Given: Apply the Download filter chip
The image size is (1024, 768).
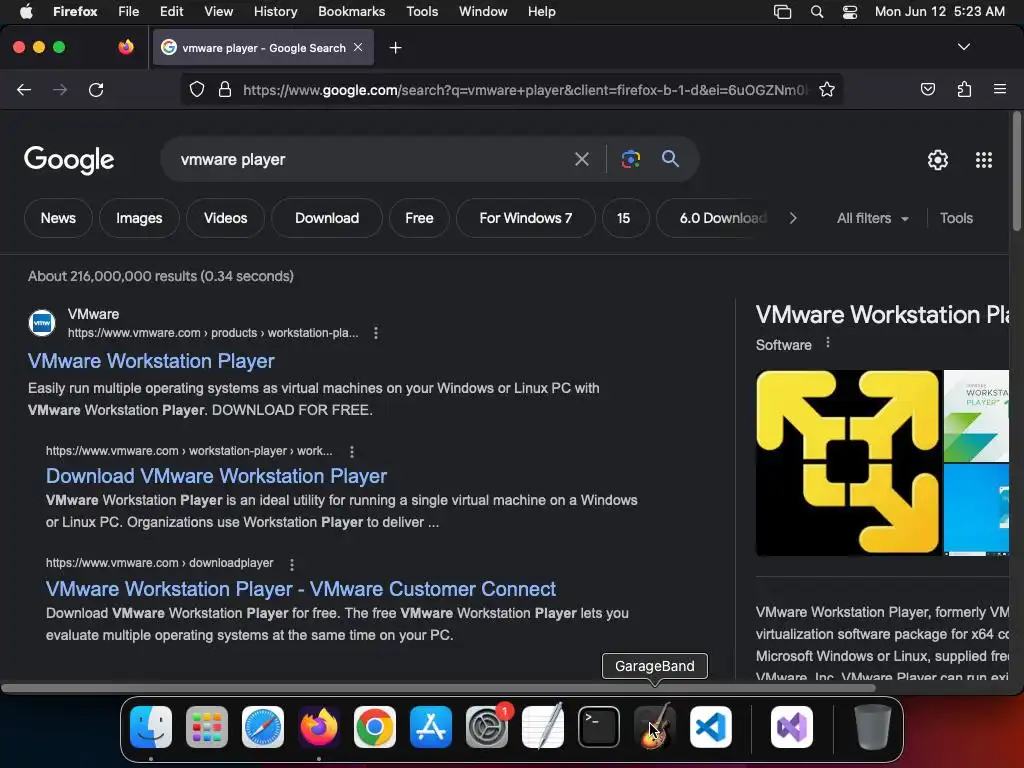Looking at the screenshot, I should 327,218.
